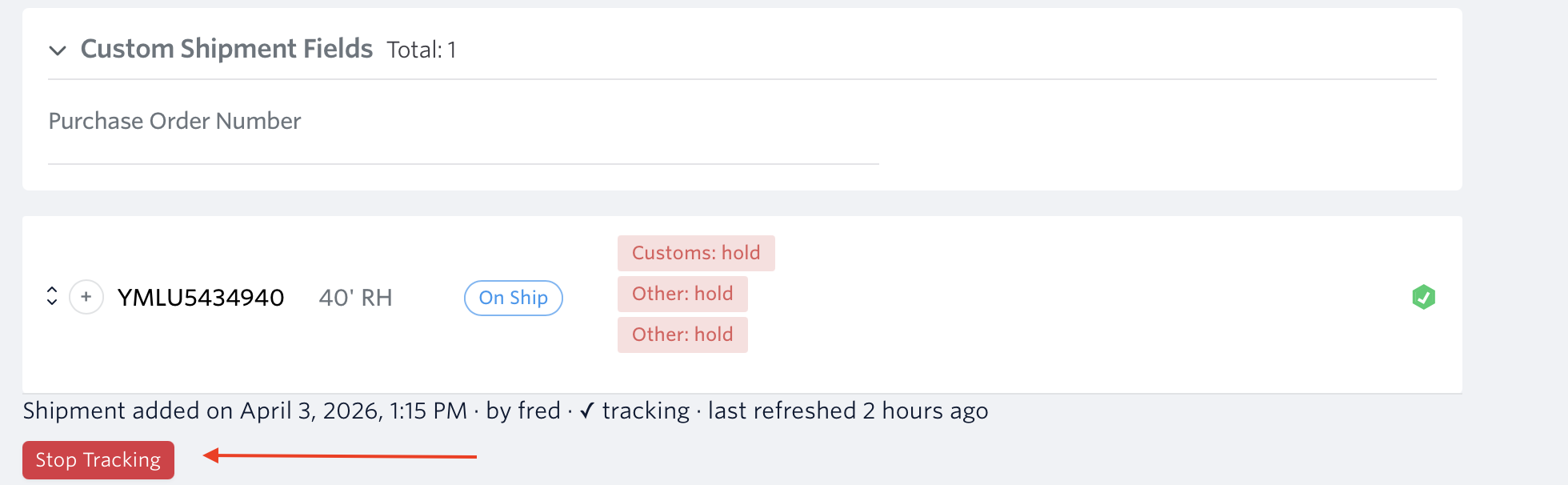Toggle the up/down arrows beside container row
Viewport: 1568px width, 485px height.
coord(52,296)
